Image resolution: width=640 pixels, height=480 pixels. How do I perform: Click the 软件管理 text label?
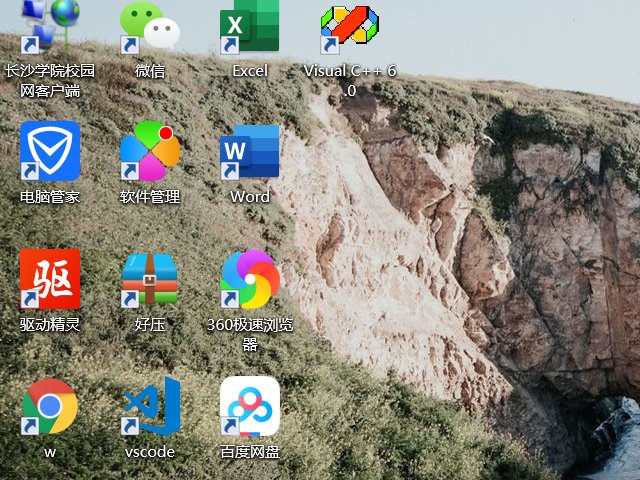pyautogui.click(x=150, y=197)
